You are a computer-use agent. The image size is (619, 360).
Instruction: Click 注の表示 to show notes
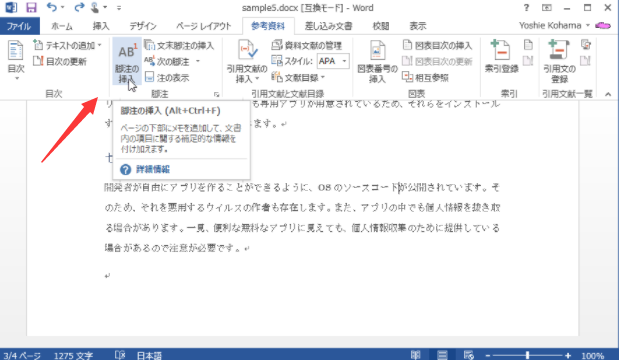point(167,77)
